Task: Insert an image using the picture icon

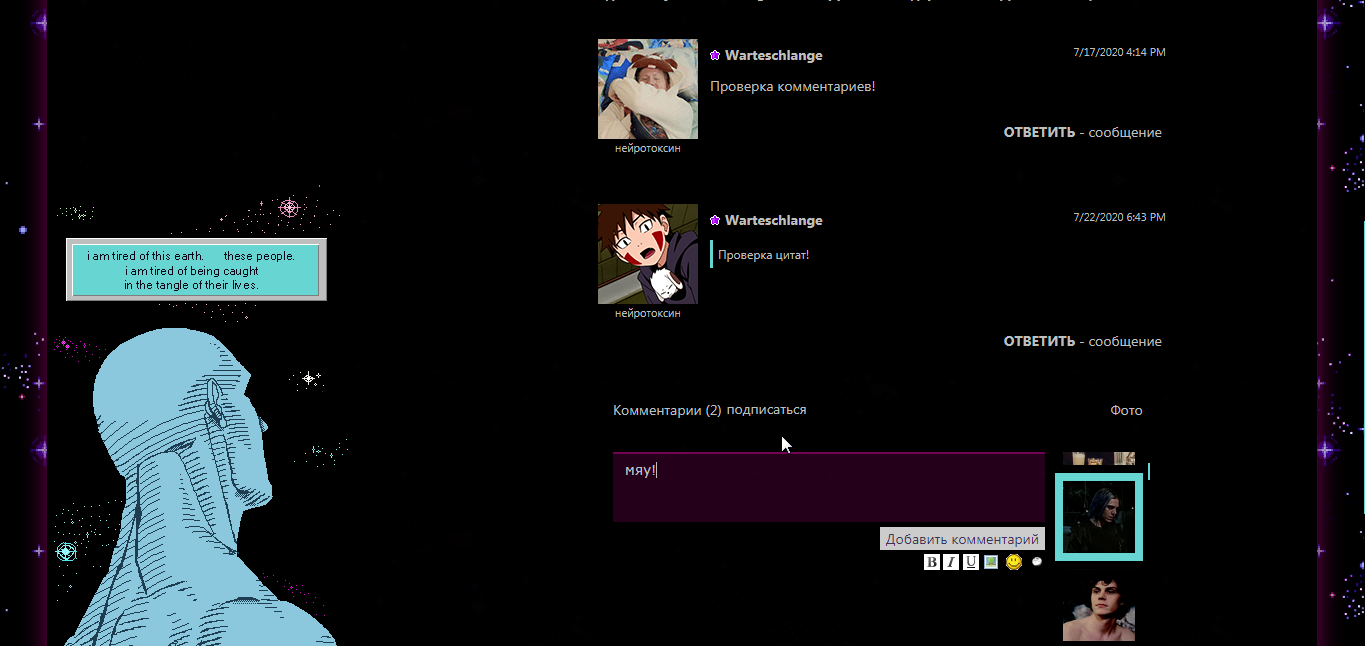Action: (991, 562)
